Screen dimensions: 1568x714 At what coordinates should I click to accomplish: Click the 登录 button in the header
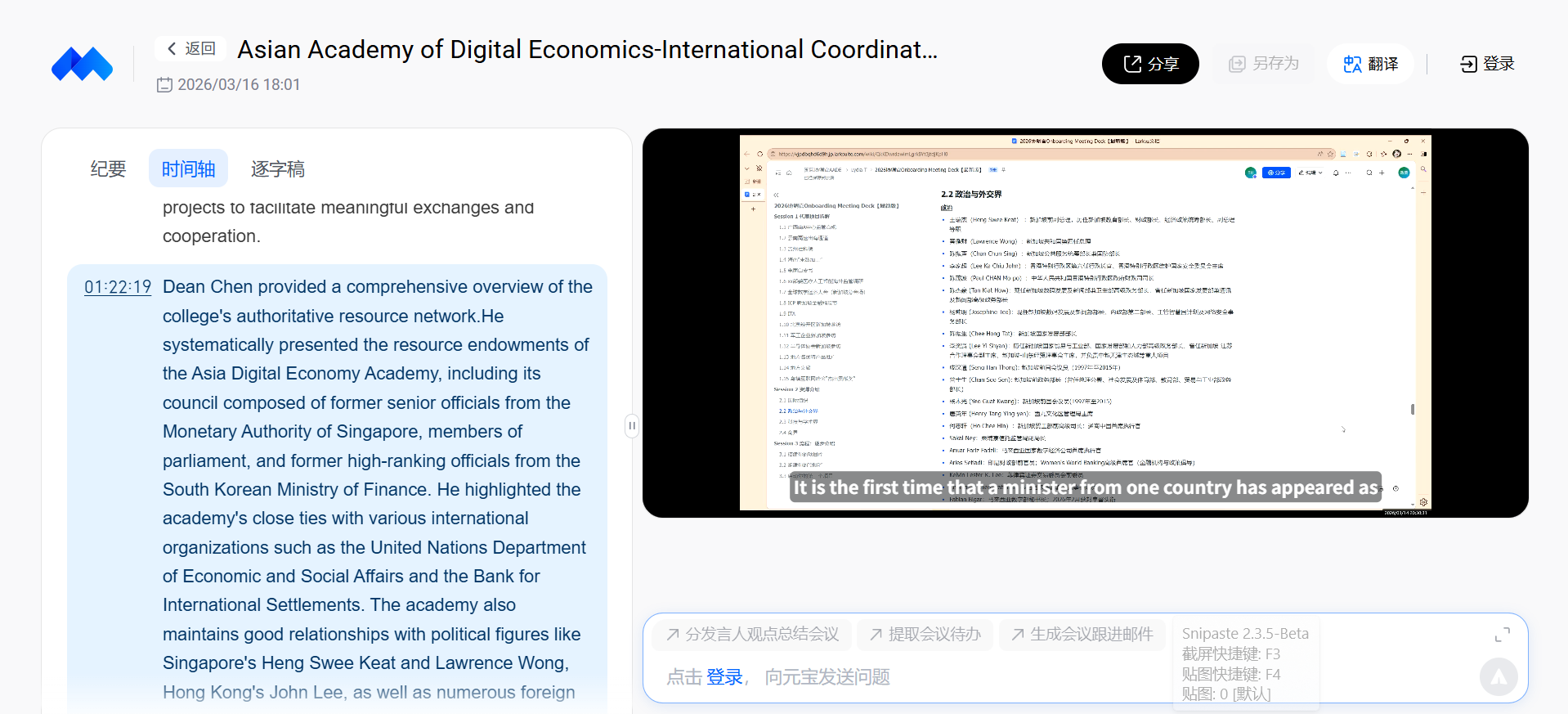(x=1487, y=64)
